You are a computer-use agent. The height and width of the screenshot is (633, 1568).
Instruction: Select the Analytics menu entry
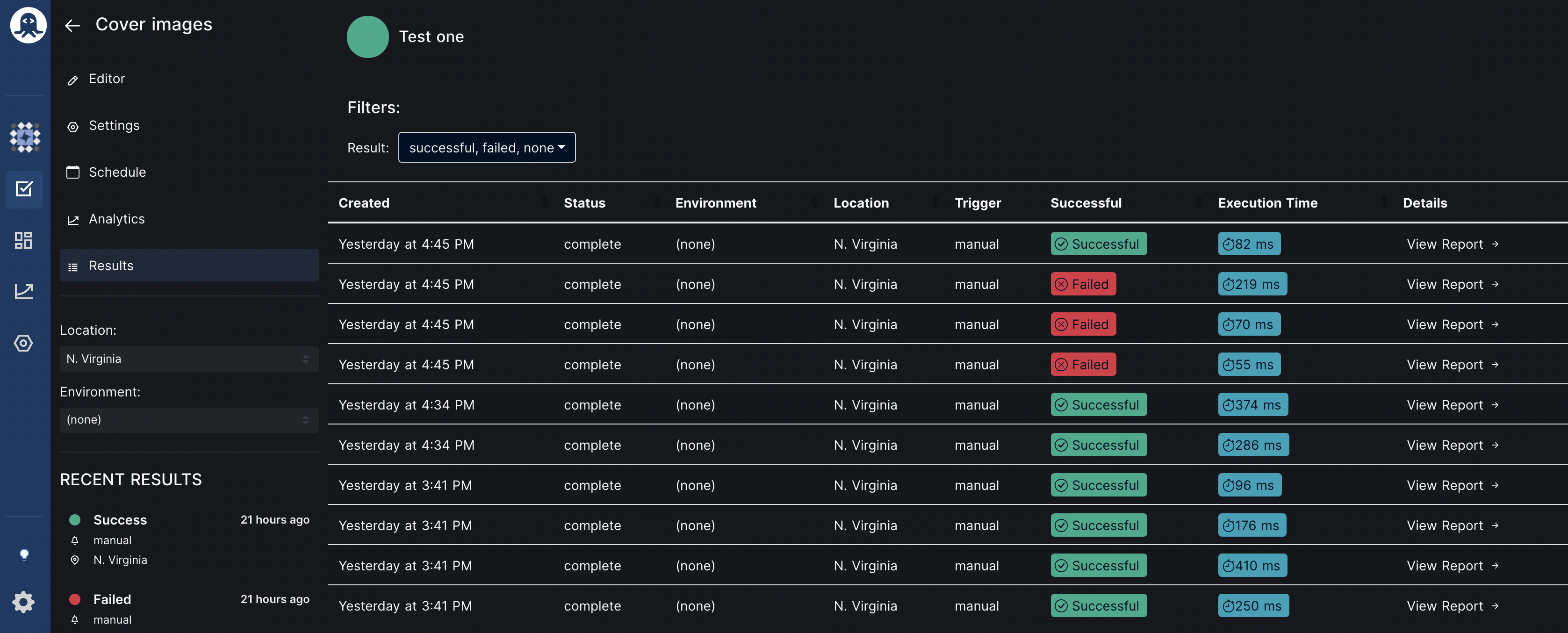pyautogui.click(x=116, y=219)
